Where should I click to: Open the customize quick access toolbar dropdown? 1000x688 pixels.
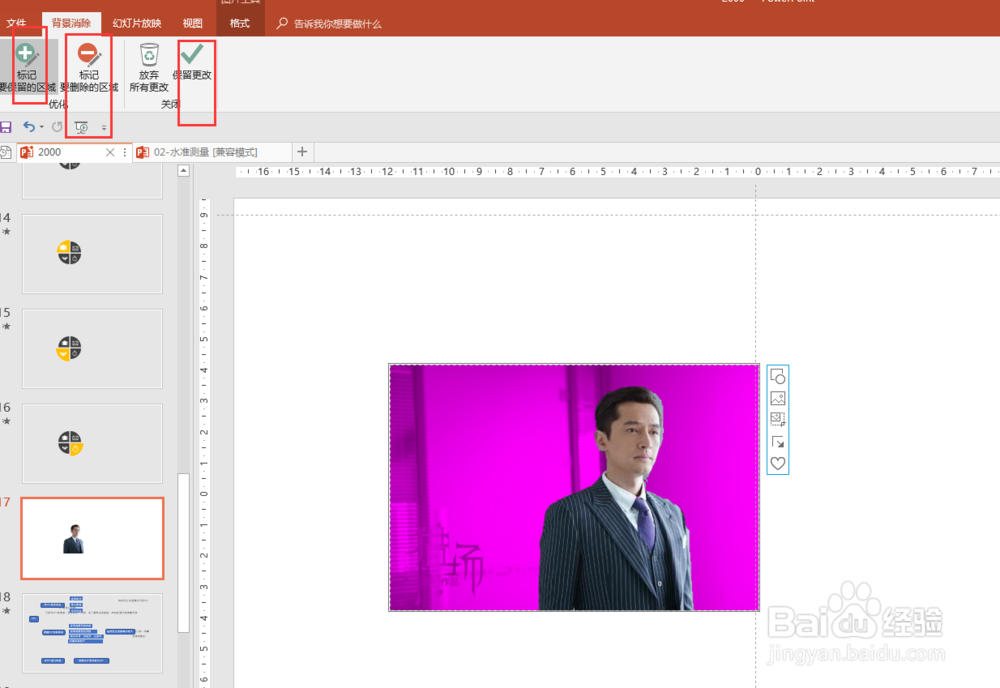click(x=104, y=128)
